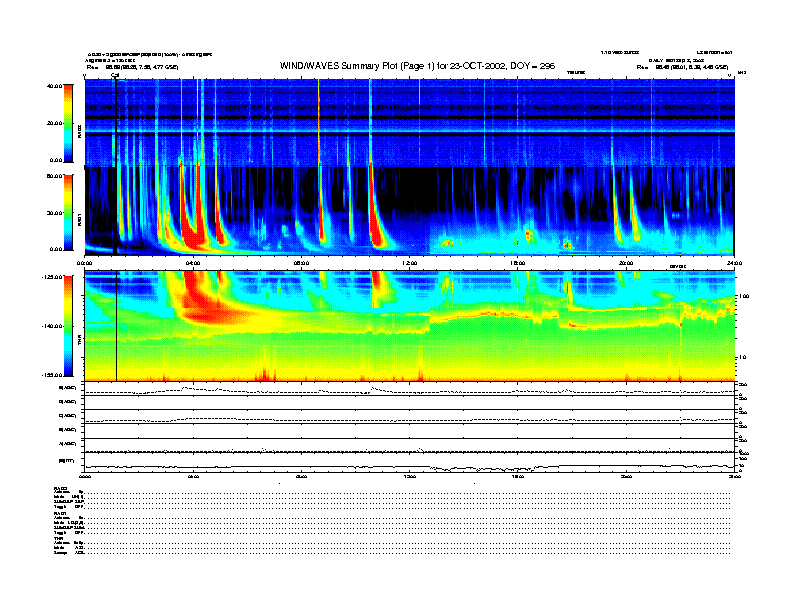
Task: Click the -140.00 label on TNR color scale
Action: tap(52, 326)
